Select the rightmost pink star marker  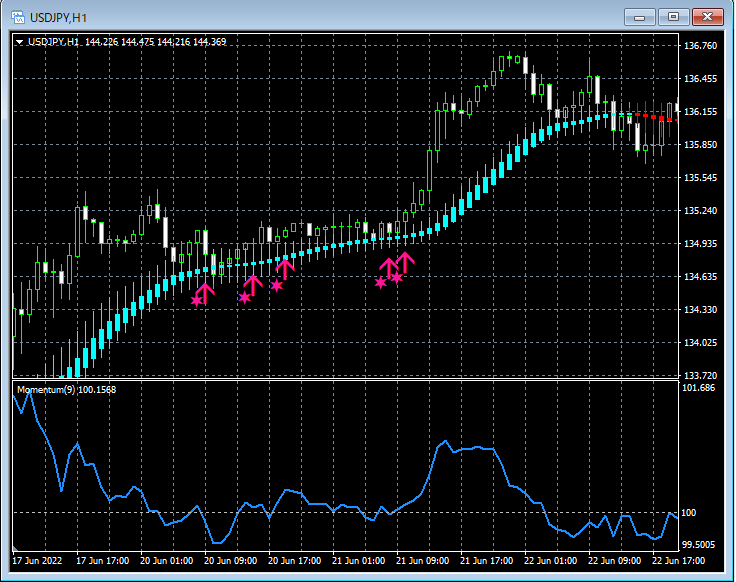pyautogui.click(x=397, y=278)
